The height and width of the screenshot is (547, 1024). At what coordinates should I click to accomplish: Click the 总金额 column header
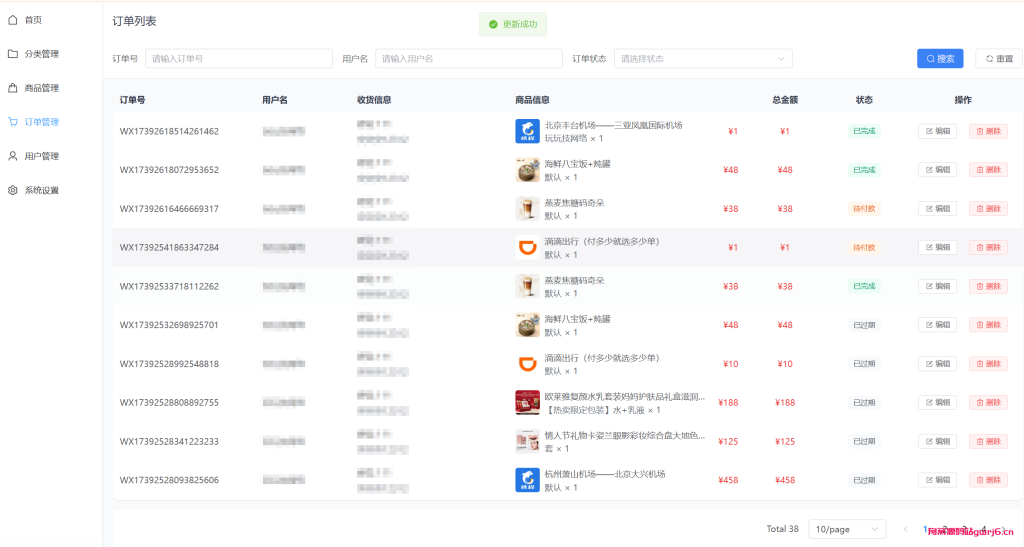785,100
